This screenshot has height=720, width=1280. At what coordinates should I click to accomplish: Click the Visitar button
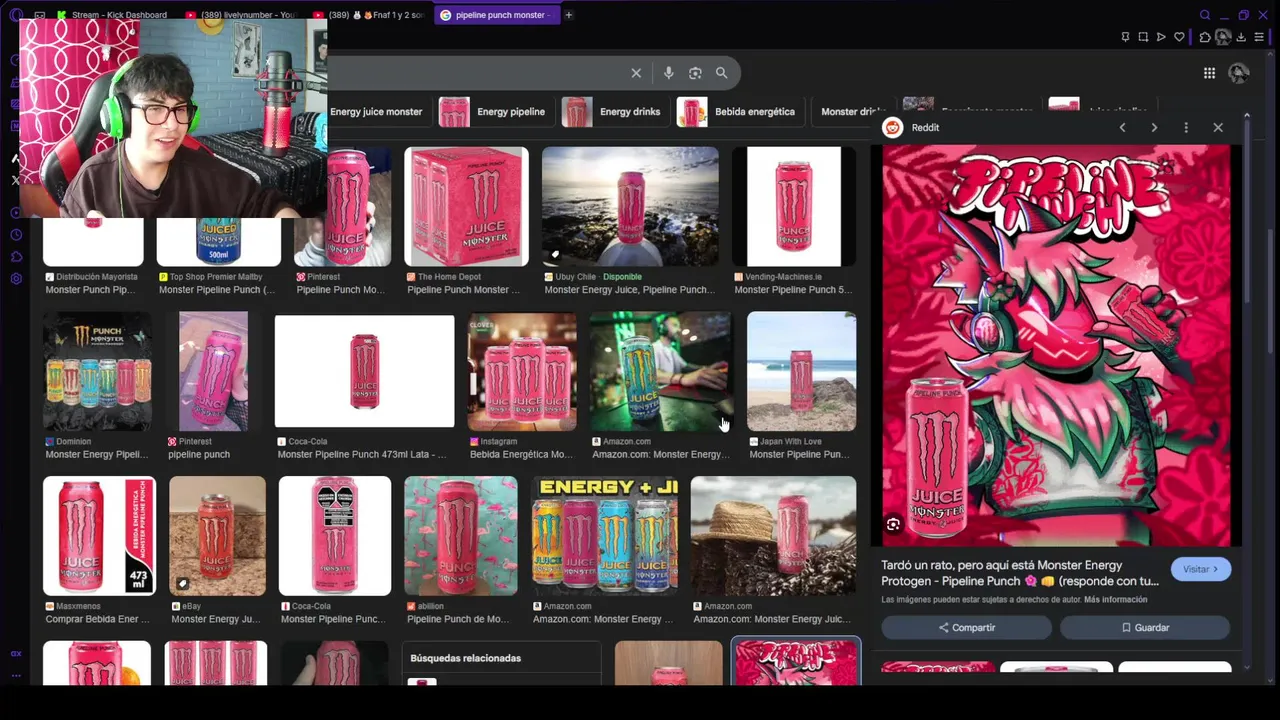pos(1200,569)
